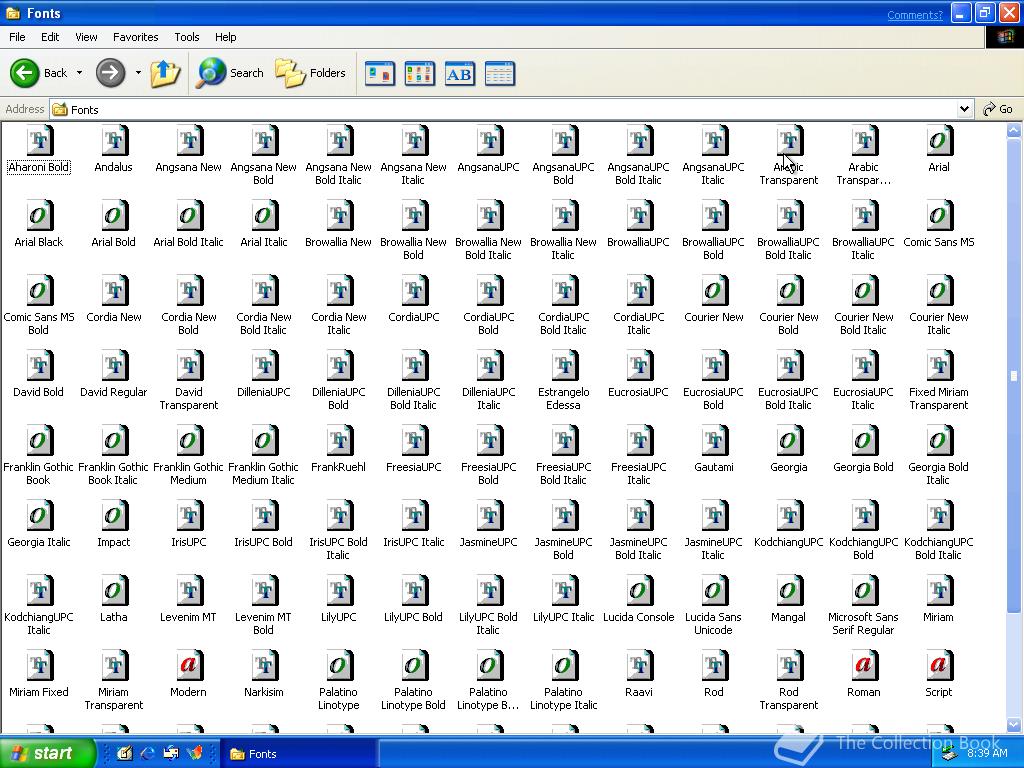
Task: Select the Microsoft Sans Serif Regular font
Action: [863, 605]
